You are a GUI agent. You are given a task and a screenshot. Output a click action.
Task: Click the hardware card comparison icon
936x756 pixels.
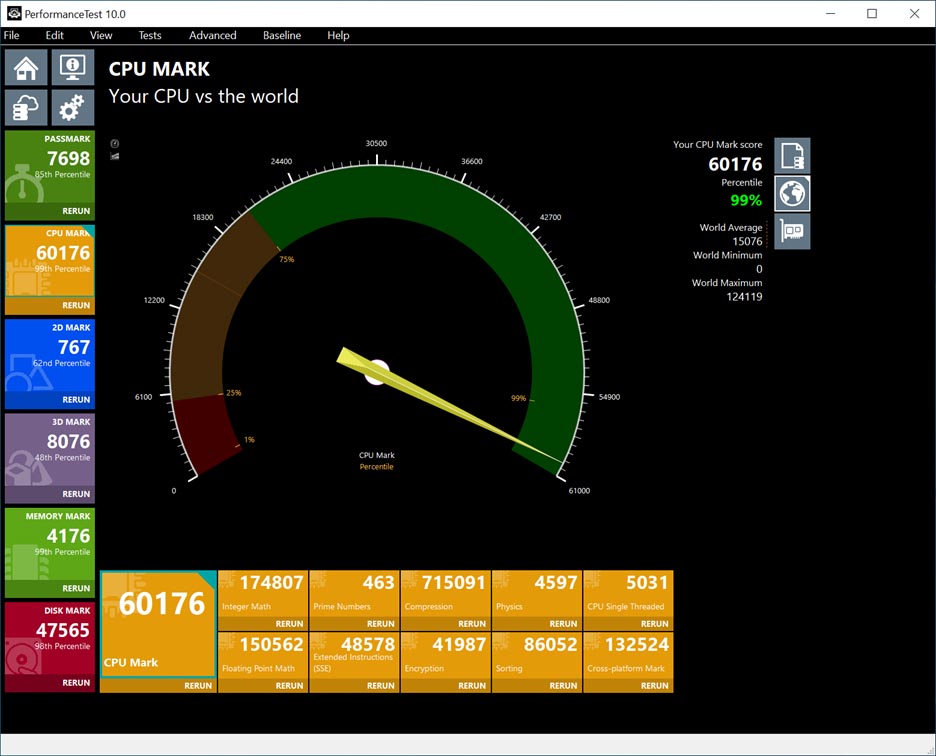pyautogui.click(x=792, y=231)
